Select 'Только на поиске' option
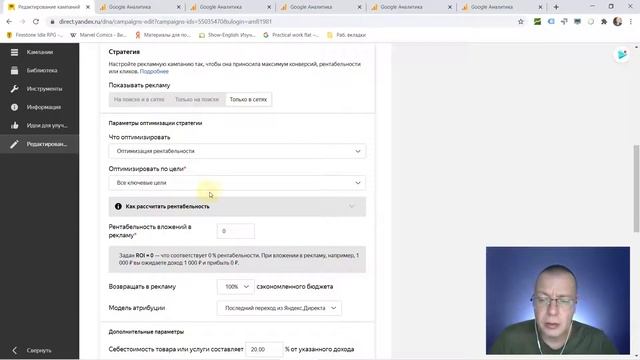Image resolution: width=640 pixels, height=360 pixels. 197,99
